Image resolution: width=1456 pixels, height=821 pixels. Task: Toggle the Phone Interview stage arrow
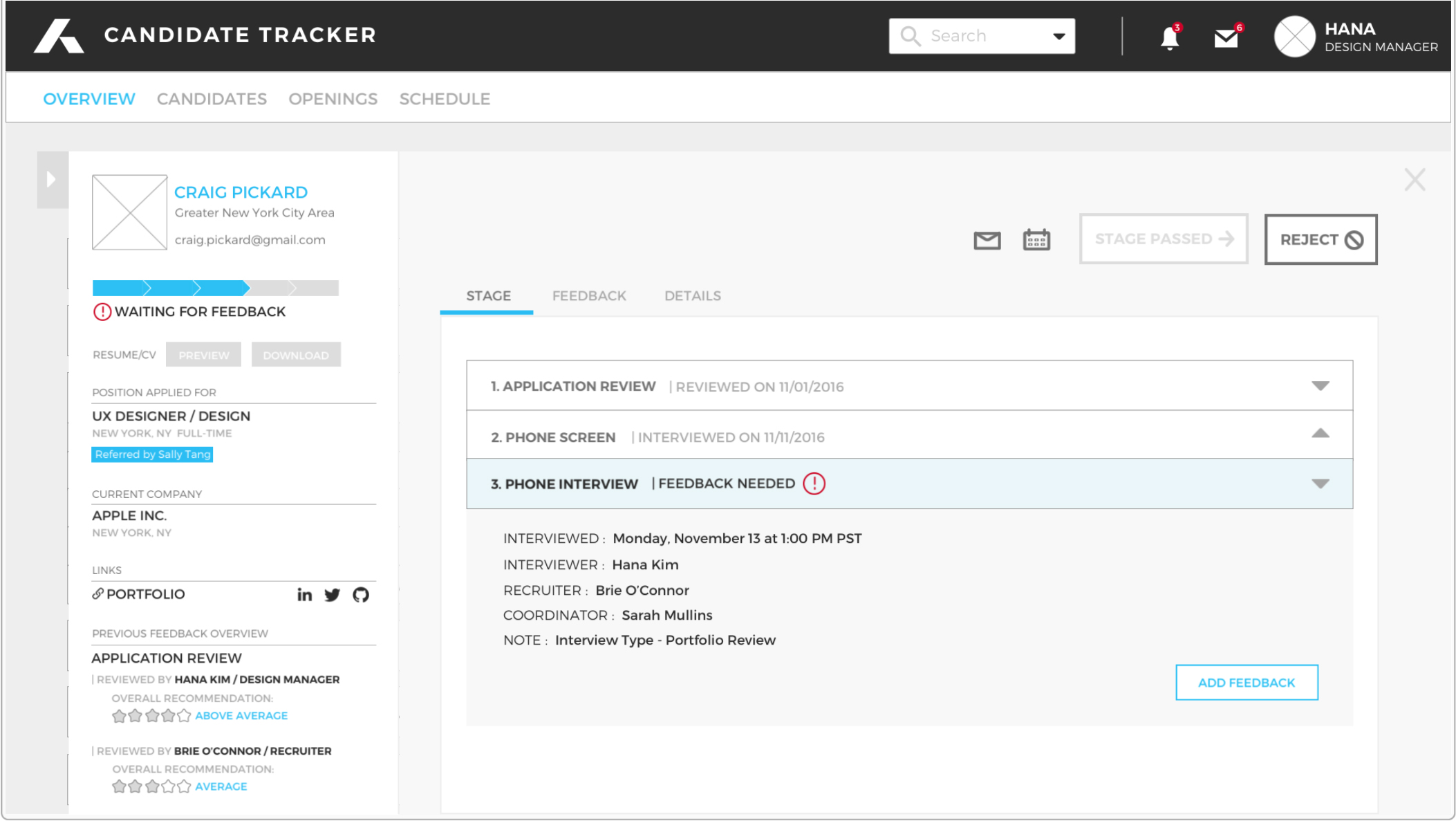[1320, 483]
